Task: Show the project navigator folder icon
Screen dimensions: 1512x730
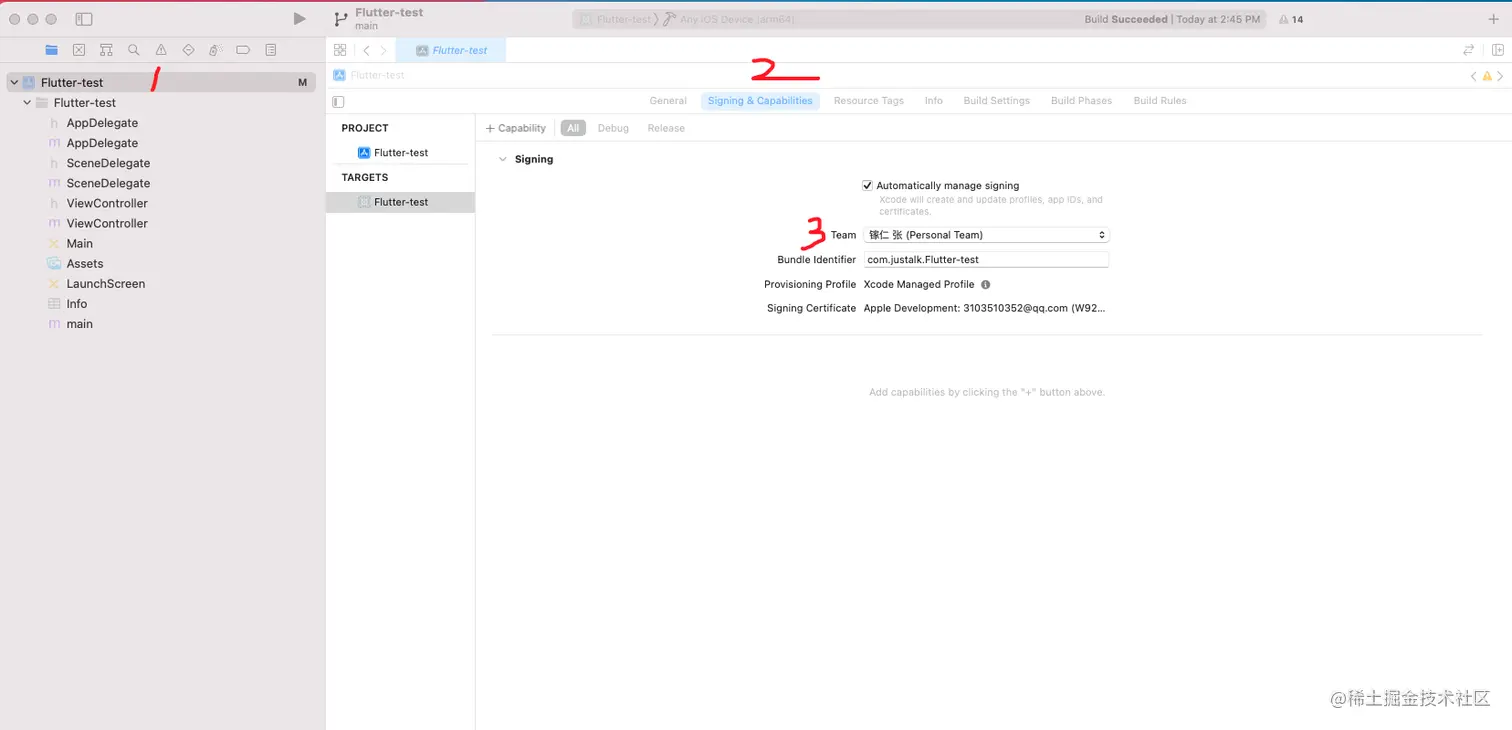Action: [x=52, y=50]
